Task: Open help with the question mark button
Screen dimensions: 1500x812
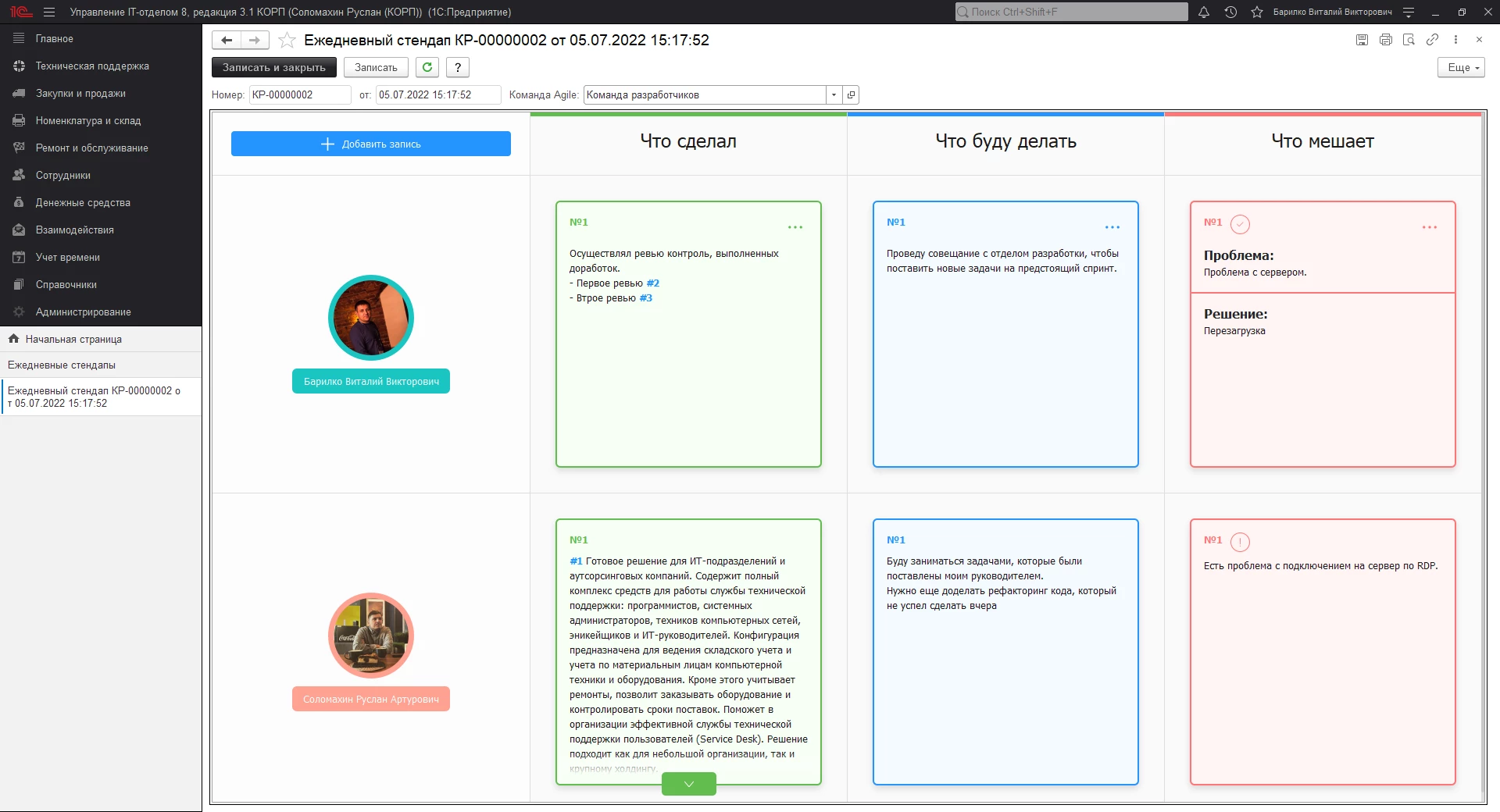Action: [458, 67]
